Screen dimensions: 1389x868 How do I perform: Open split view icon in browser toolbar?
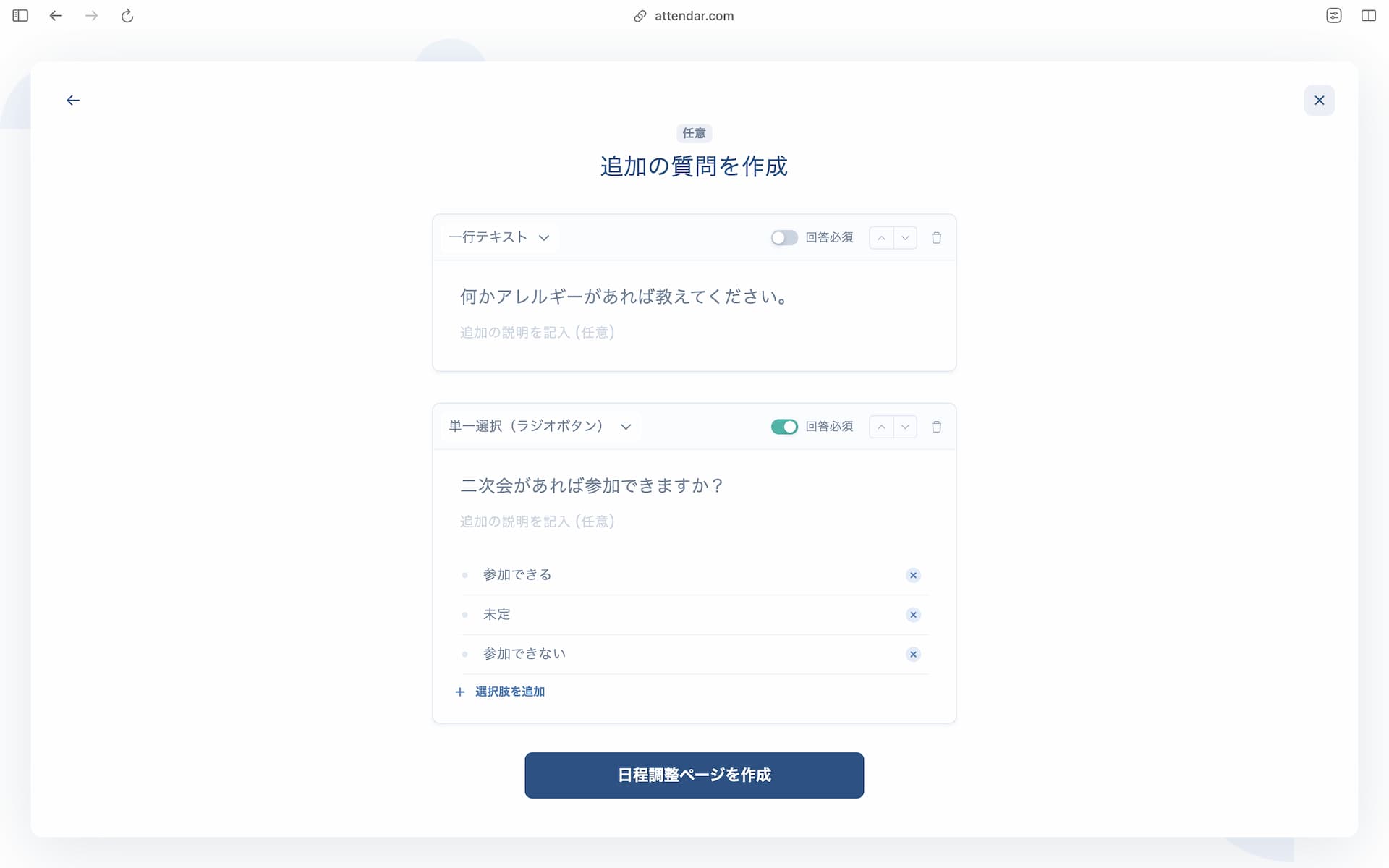[x=1368, y=16]
